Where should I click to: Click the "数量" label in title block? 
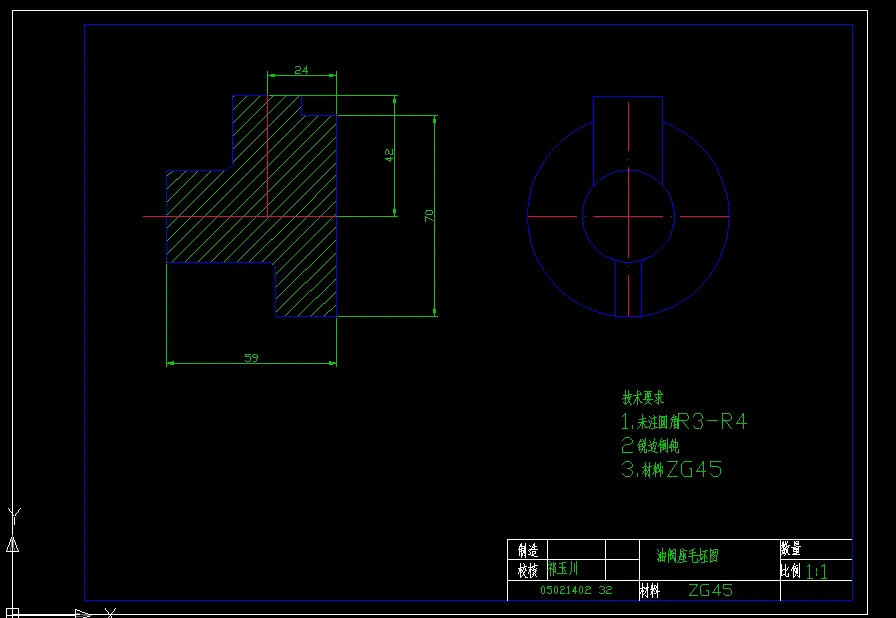click(791, 549)
